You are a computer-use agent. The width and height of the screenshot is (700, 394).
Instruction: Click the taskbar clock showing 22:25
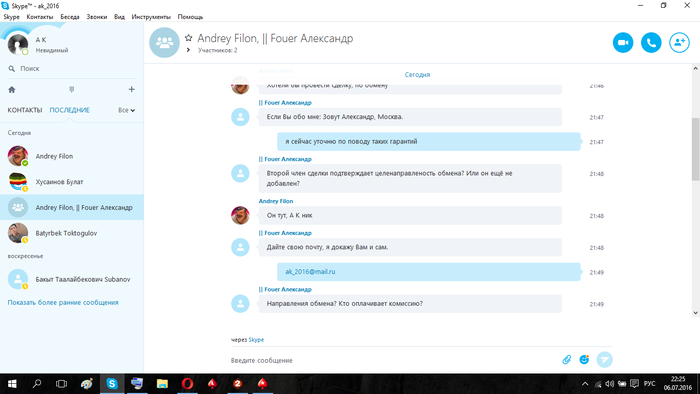pyautogui.click(x=678, y=384)
